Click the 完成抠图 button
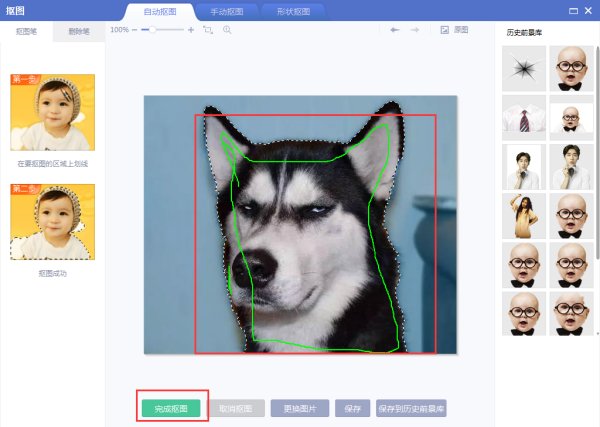The width and height of the screenshot is (600, 427). pos(171,408)
